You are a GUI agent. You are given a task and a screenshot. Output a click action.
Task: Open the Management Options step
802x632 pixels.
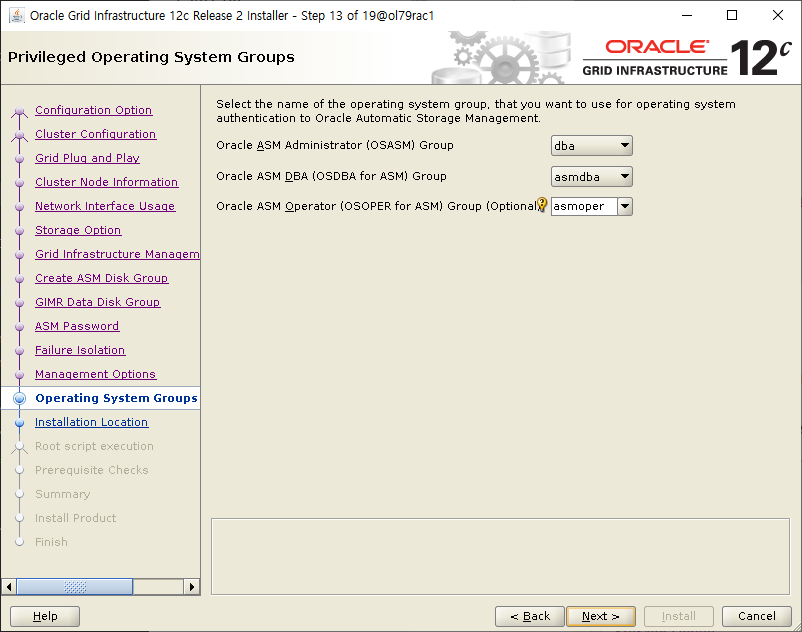pyautogui.click(x=96, y=374)
